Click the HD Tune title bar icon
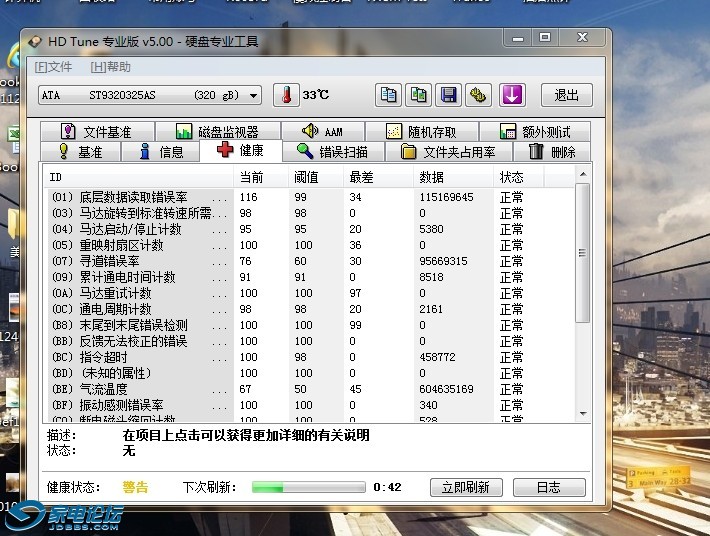The width and height of the screenshot is (710, 536). pos(35,42)
